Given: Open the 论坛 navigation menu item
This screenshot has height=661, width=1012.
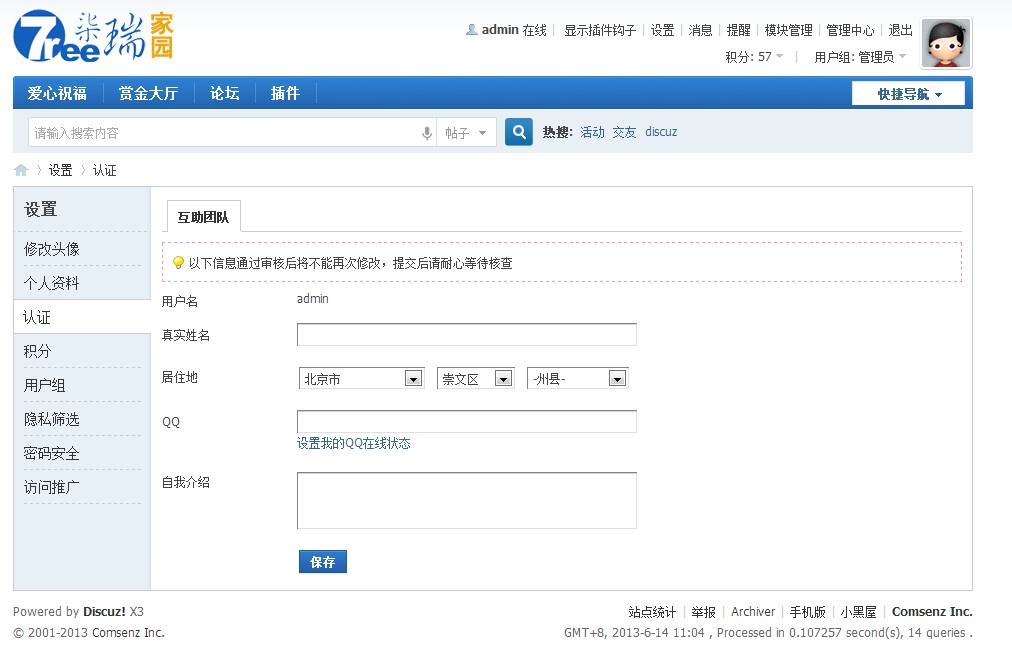Looking at the screenshot, I should 224,93.
